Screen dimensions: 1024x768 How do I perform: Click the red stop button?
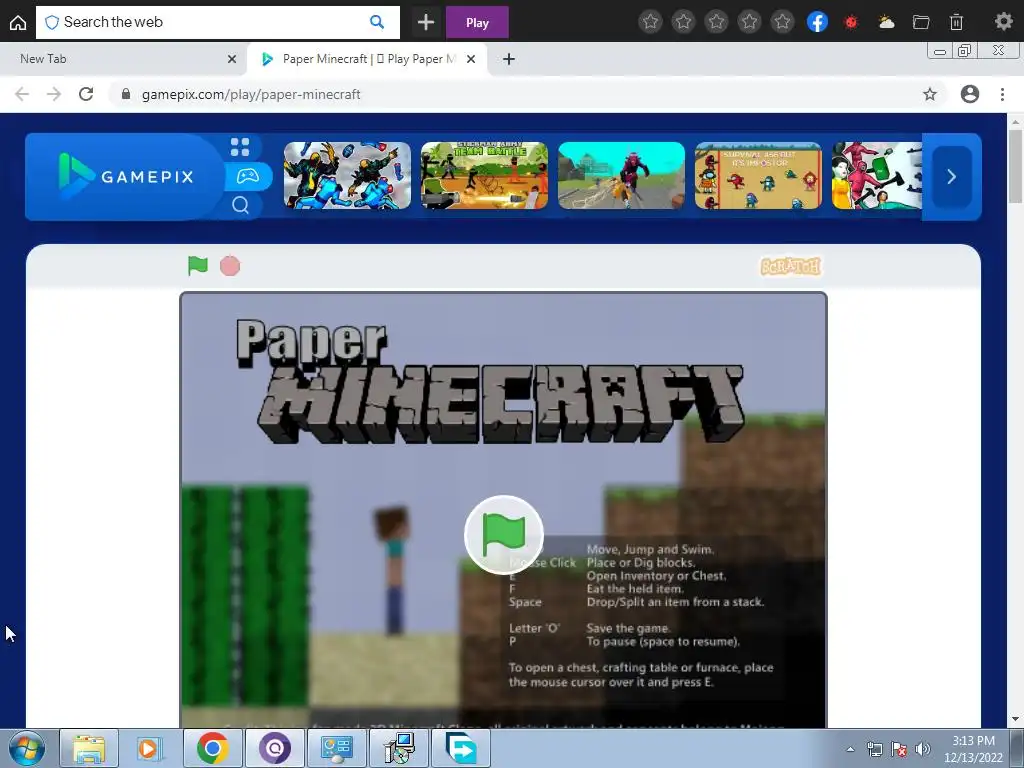pyautogui.click(x=230, y=266)
